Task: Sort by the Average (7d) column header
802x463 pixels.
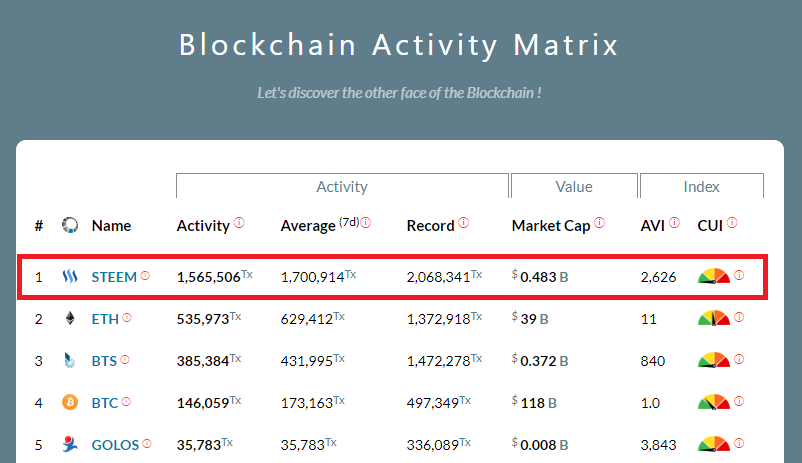Action: pyautogui.click(x=308, y=226)
